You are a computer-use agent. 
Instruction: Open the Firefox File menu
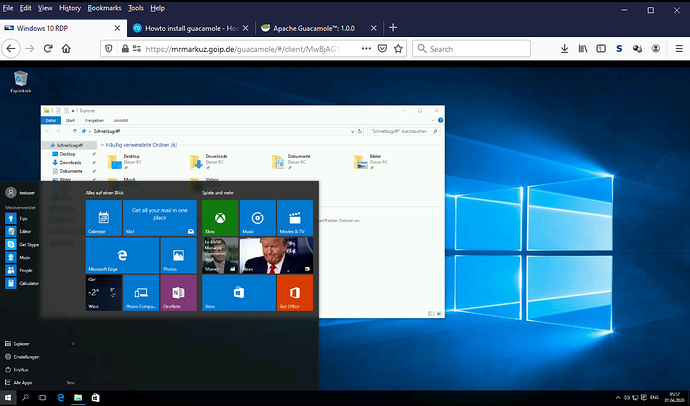pyautogui.click(x=8, y=8)
